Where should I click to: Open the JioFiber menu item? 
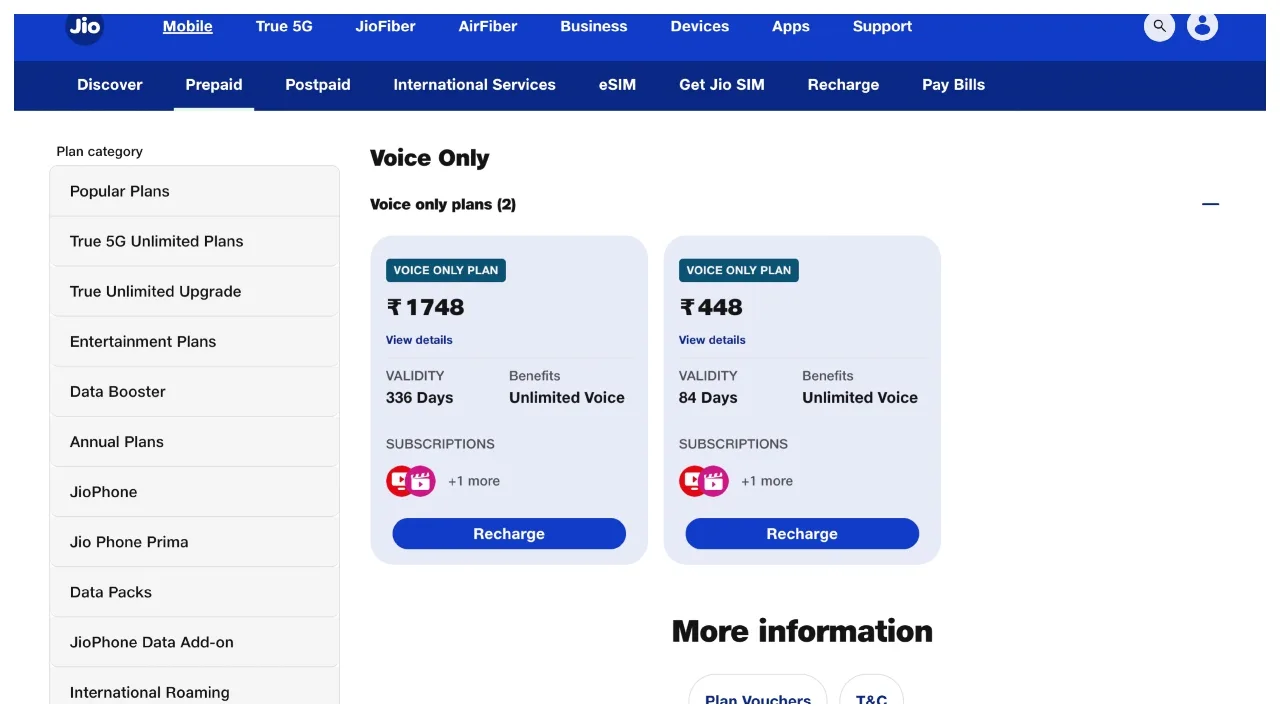pyautogui.click(x=385, y=27)
